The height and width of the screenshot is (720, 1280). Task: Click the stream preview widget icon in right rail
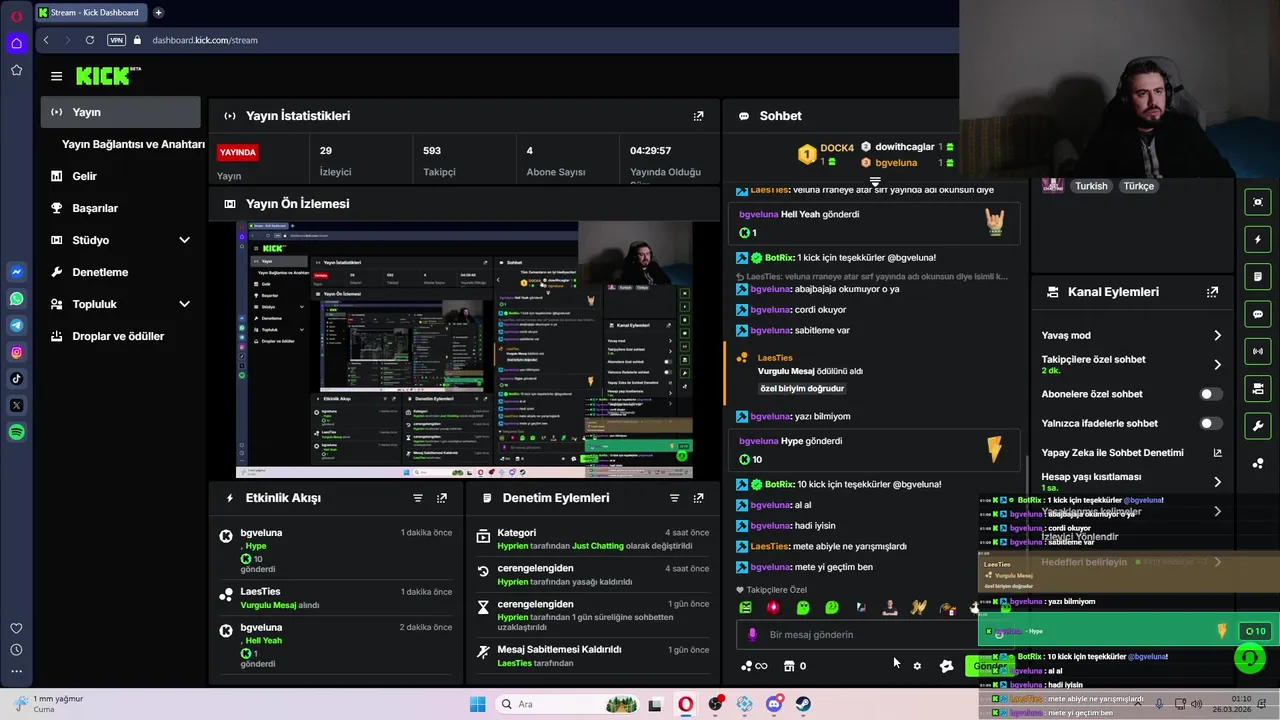pos(1258,202)
